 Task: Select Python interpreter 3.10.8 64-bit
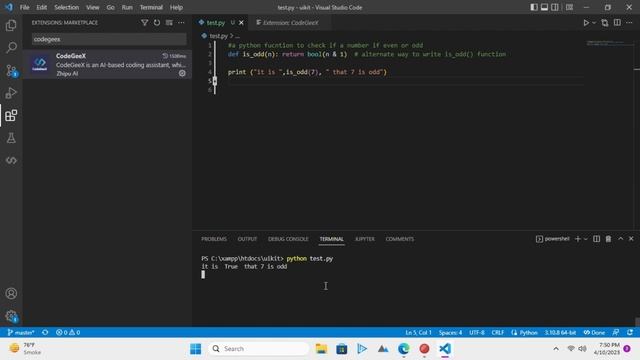560,332
